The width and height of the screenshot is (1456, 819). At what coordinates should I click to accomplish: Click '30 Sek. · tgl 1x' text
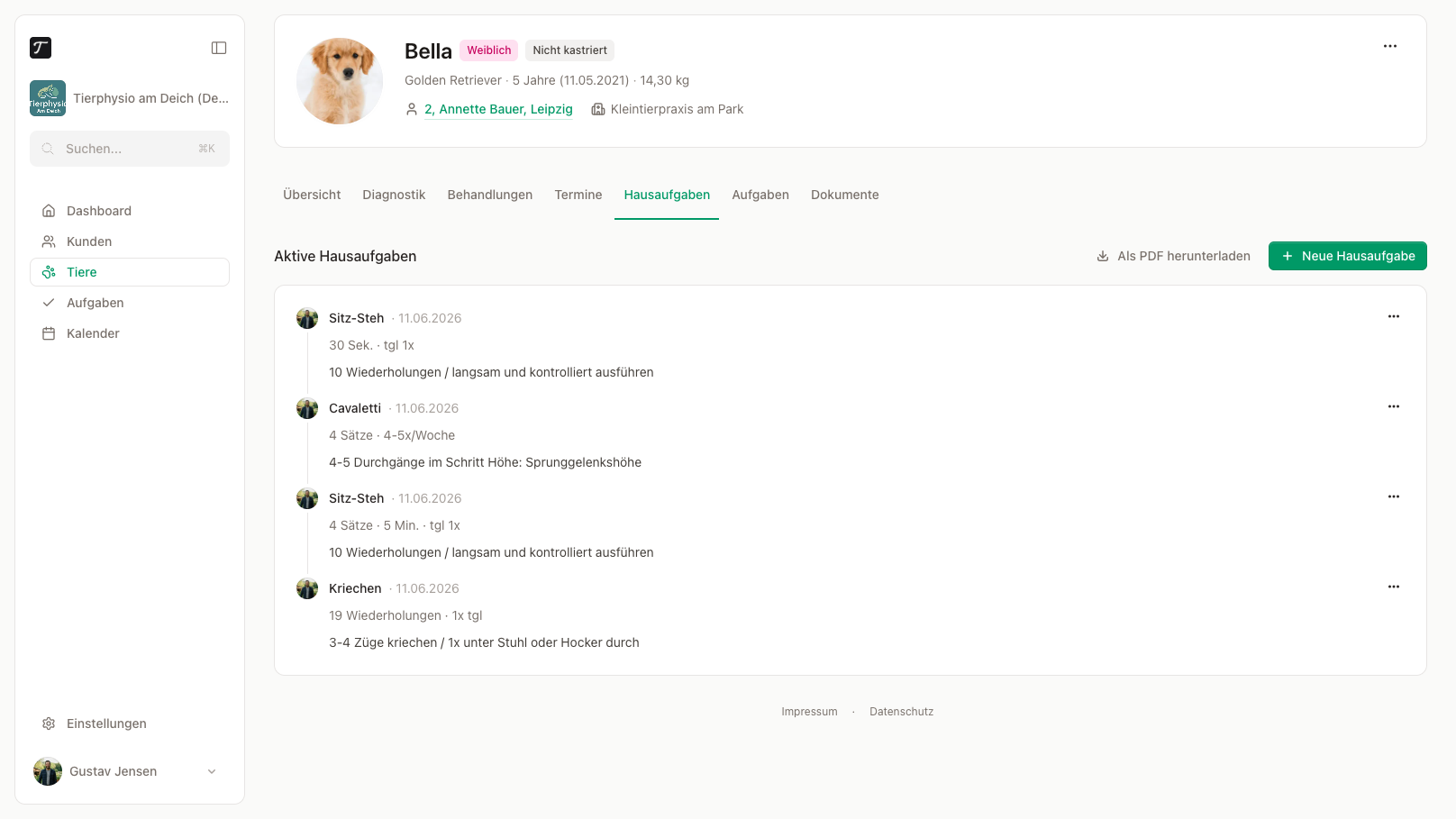click(371, 345)
